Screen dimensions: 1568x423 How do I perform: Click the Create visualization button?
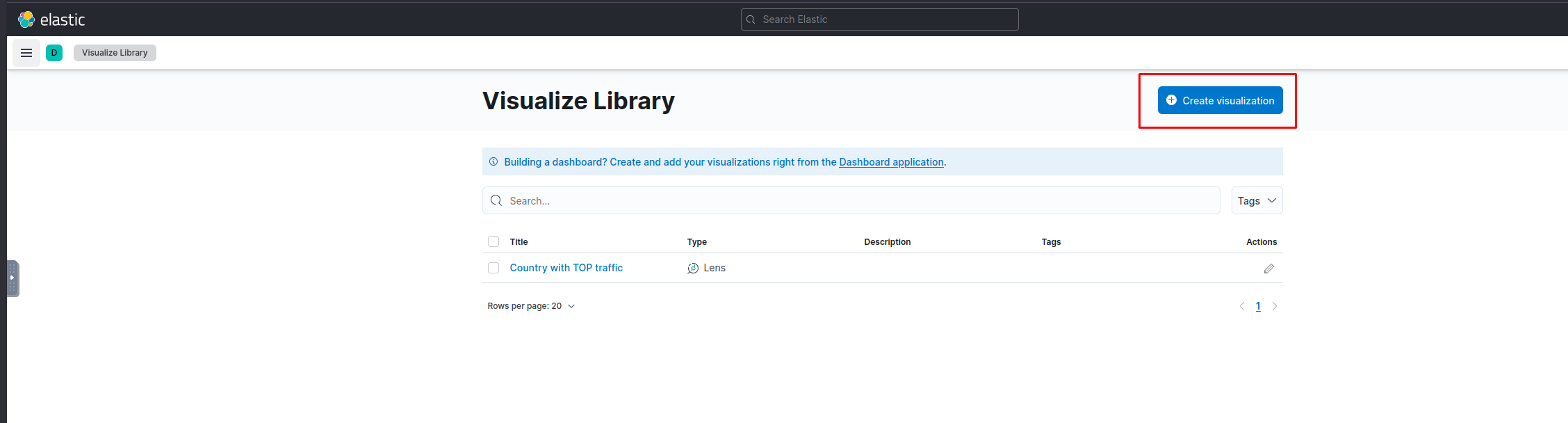(x=1220, y=100)
